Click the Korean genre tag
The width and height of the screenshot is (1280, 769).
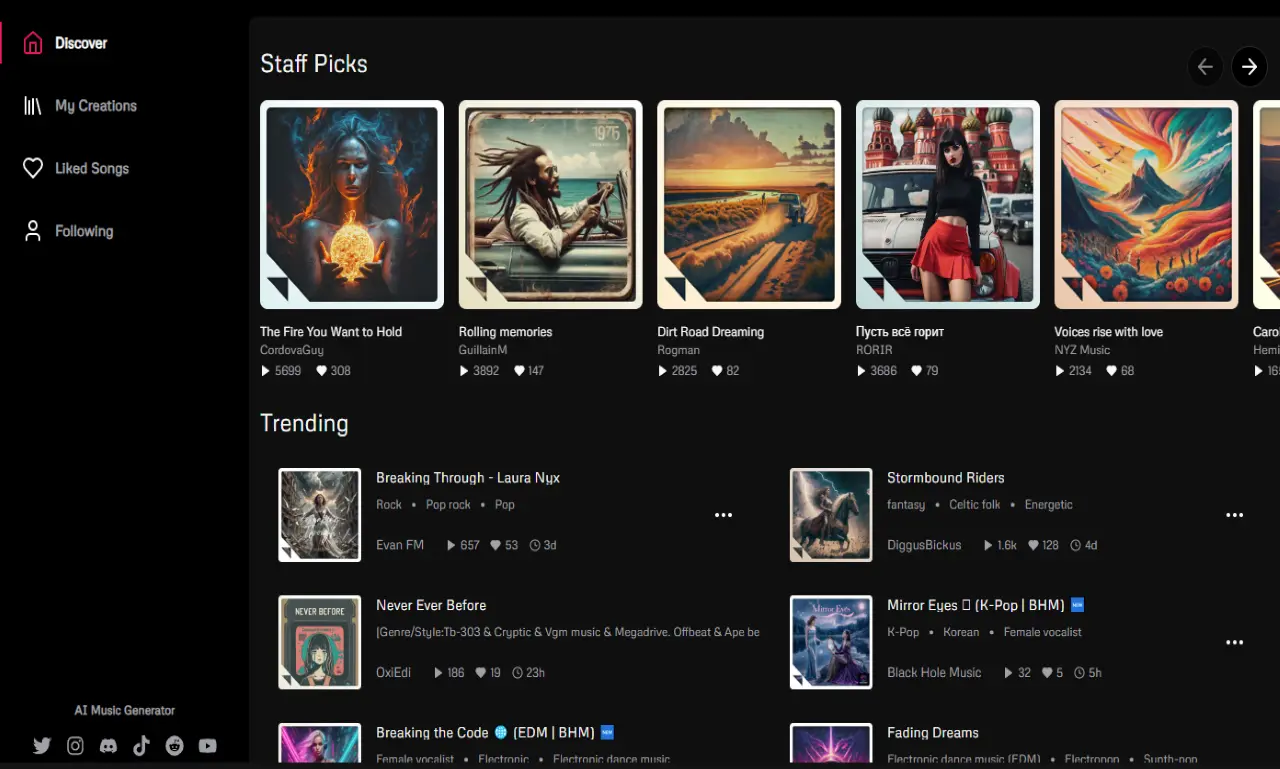pos(962,632)
